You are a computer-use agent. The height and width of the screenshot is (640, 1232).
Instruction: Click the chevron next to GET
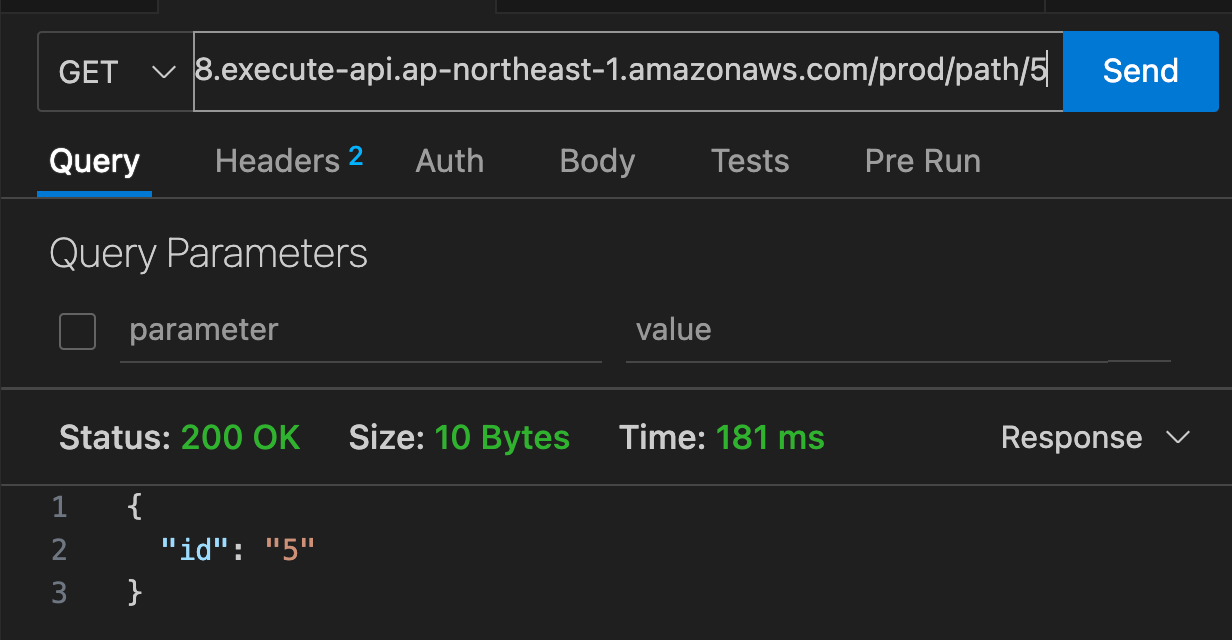[x=162, y=72]
